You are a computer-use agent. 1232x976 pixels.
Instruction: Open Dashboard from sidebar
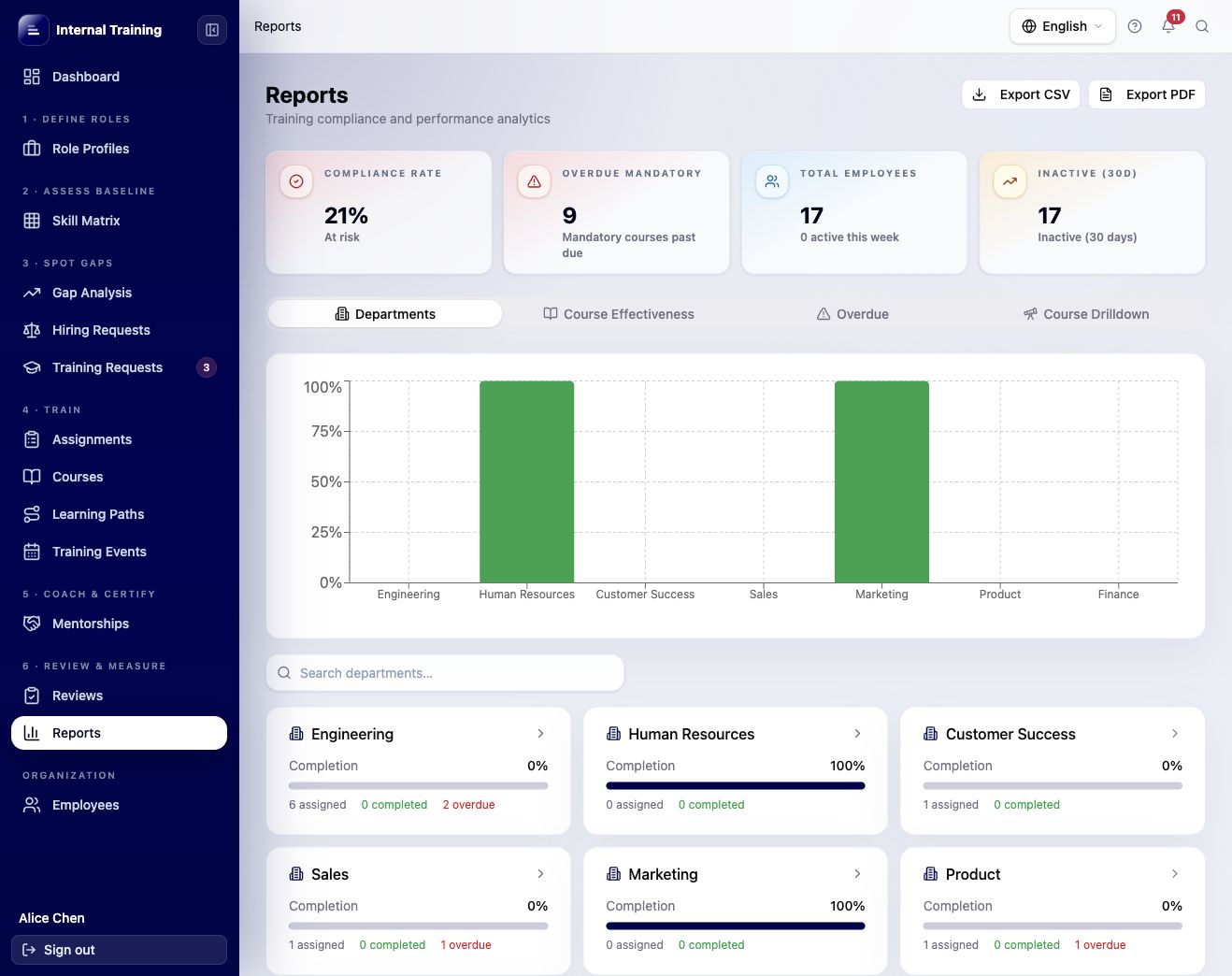tap(119, 77)
